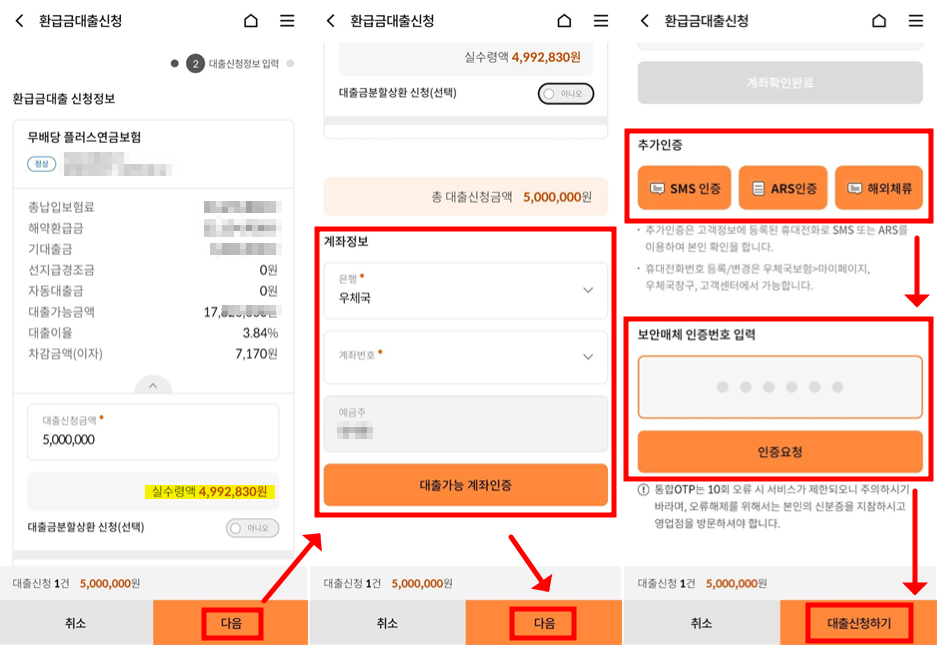The image size is (937, 645).
Task: Select the SMS 인증 authentication method
Action: coord(683,186)
